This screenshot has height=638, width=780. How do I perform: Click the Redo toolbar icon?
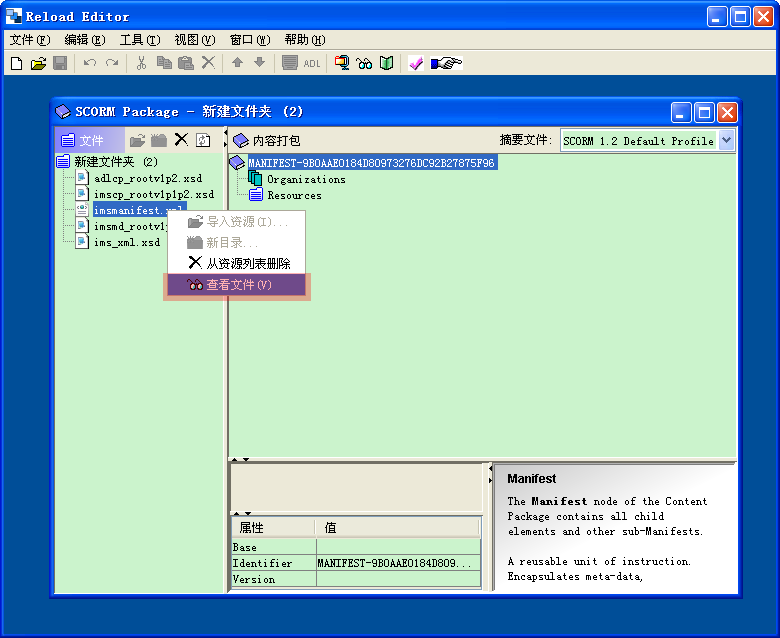coord(112,63)
